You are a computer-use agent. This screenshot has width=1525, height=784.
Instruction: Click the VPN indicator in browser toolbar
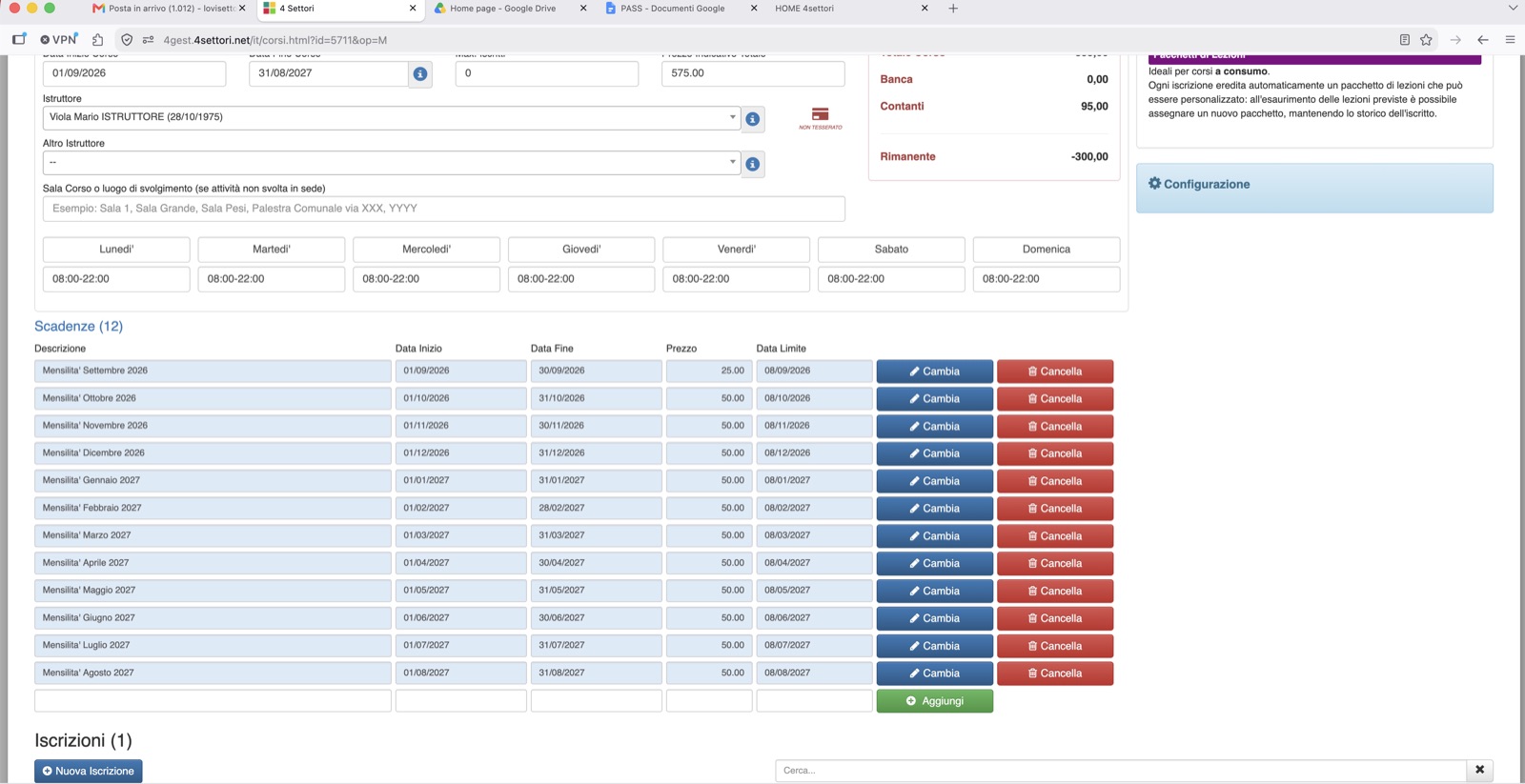pos(59,39)
